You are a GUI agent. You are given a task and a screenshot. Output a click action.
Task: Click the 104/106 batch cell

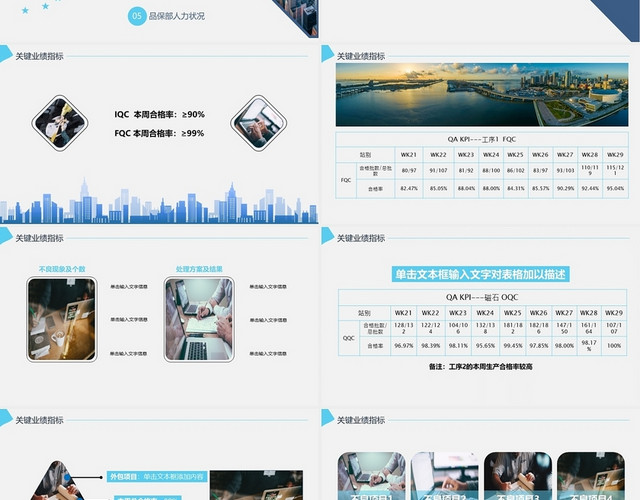coord(458,328)
